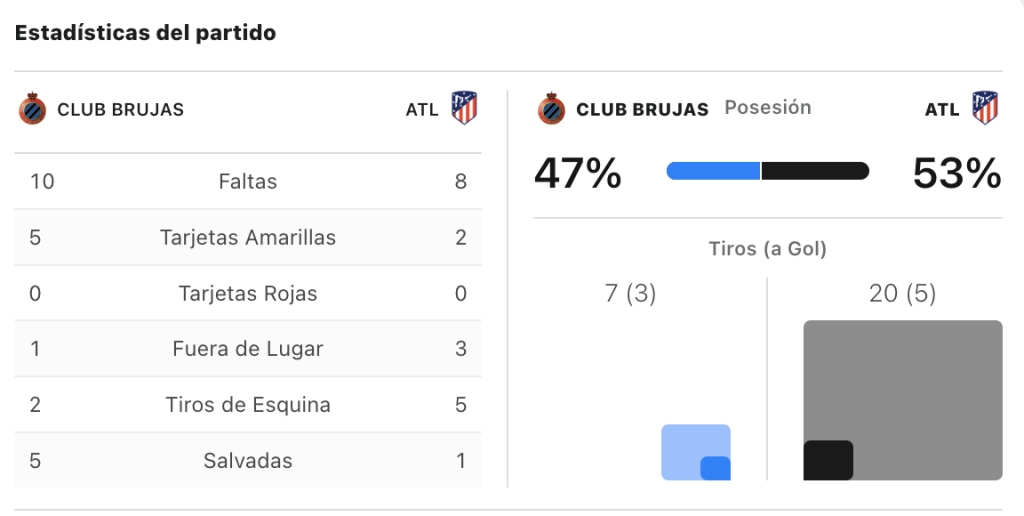The width and height of the screenshot is (1024, 516).
Task: Click the Club Brujas crest in stats table header
Action: 32,108
